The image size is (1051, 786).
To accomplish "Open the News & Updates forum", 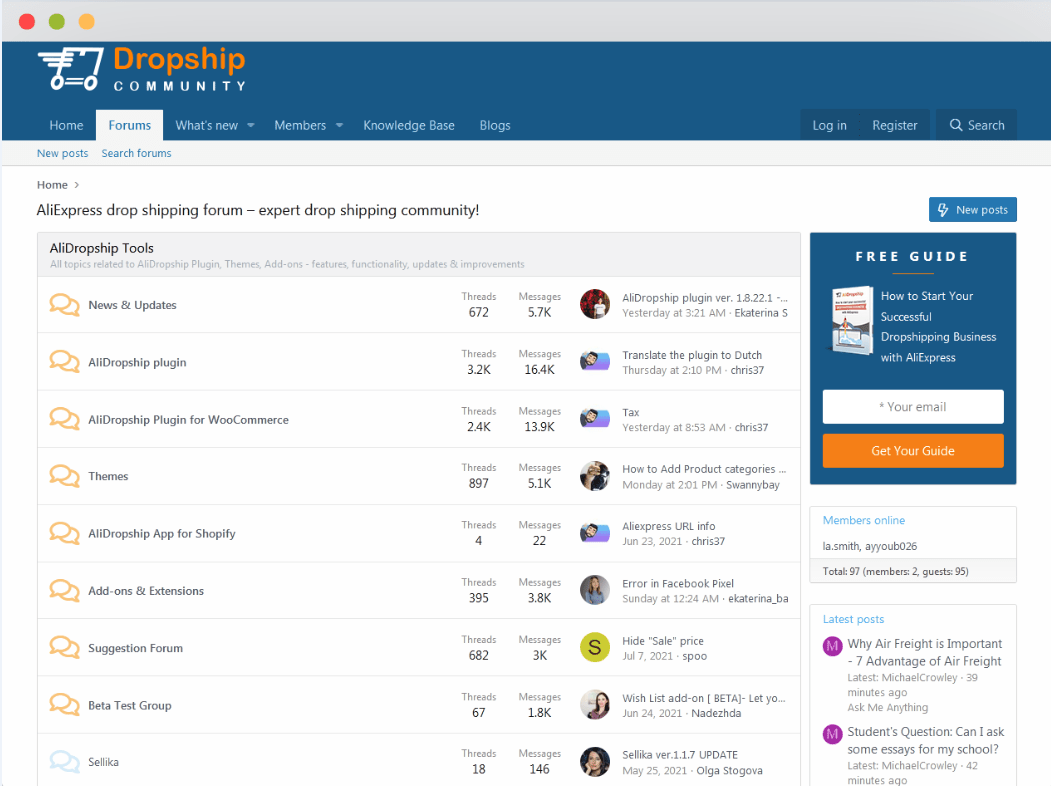I will (x=132, y=305).
